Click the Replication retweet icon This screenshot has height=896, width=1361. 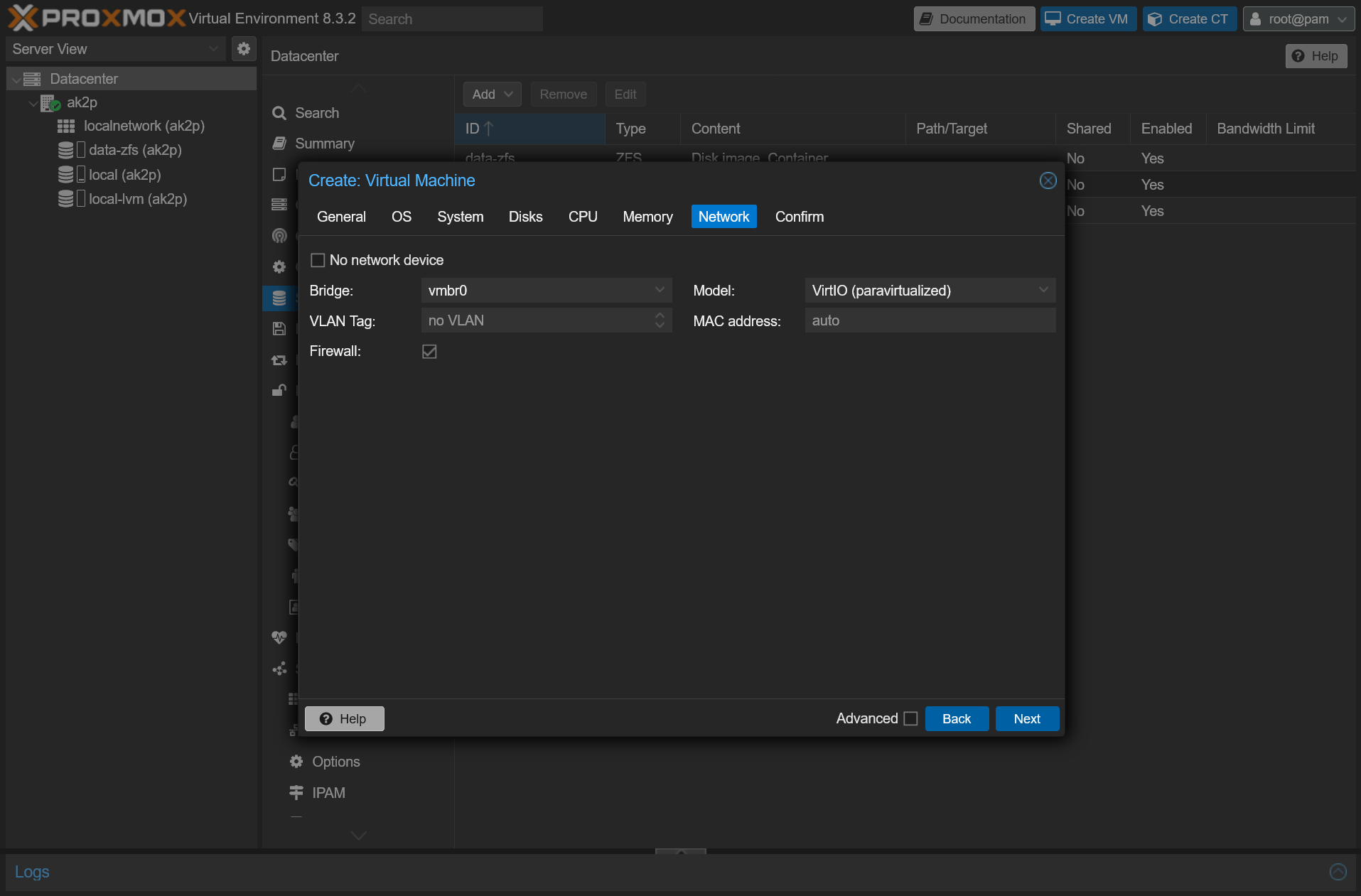click(x=279, y=360)
